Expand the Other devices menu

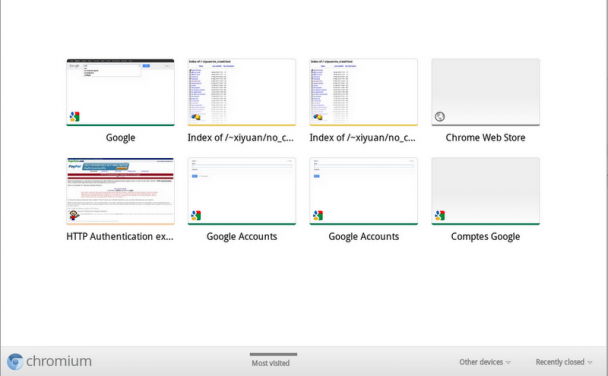485,362
